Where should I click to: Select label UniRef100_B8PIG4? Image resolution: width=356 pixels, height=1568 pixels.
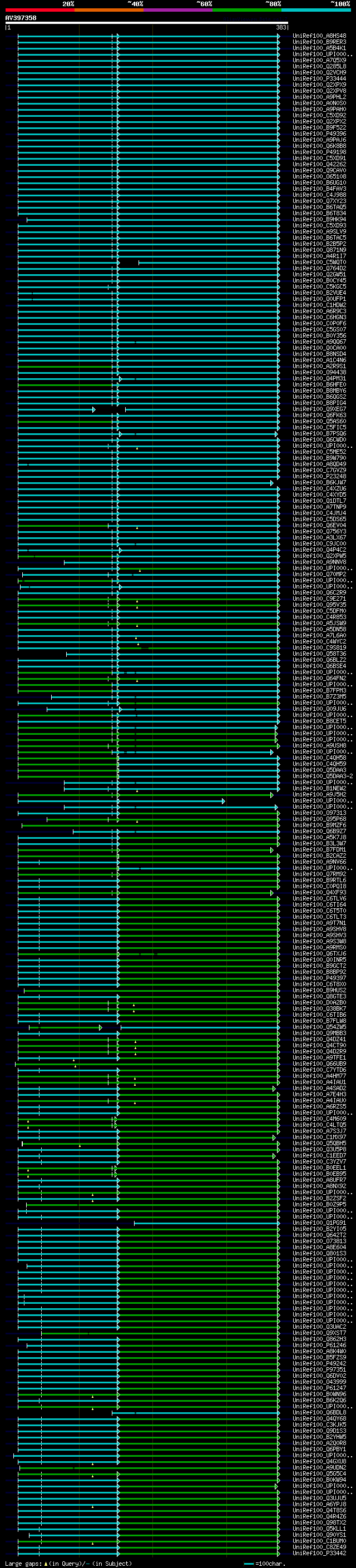coord(319,403)
